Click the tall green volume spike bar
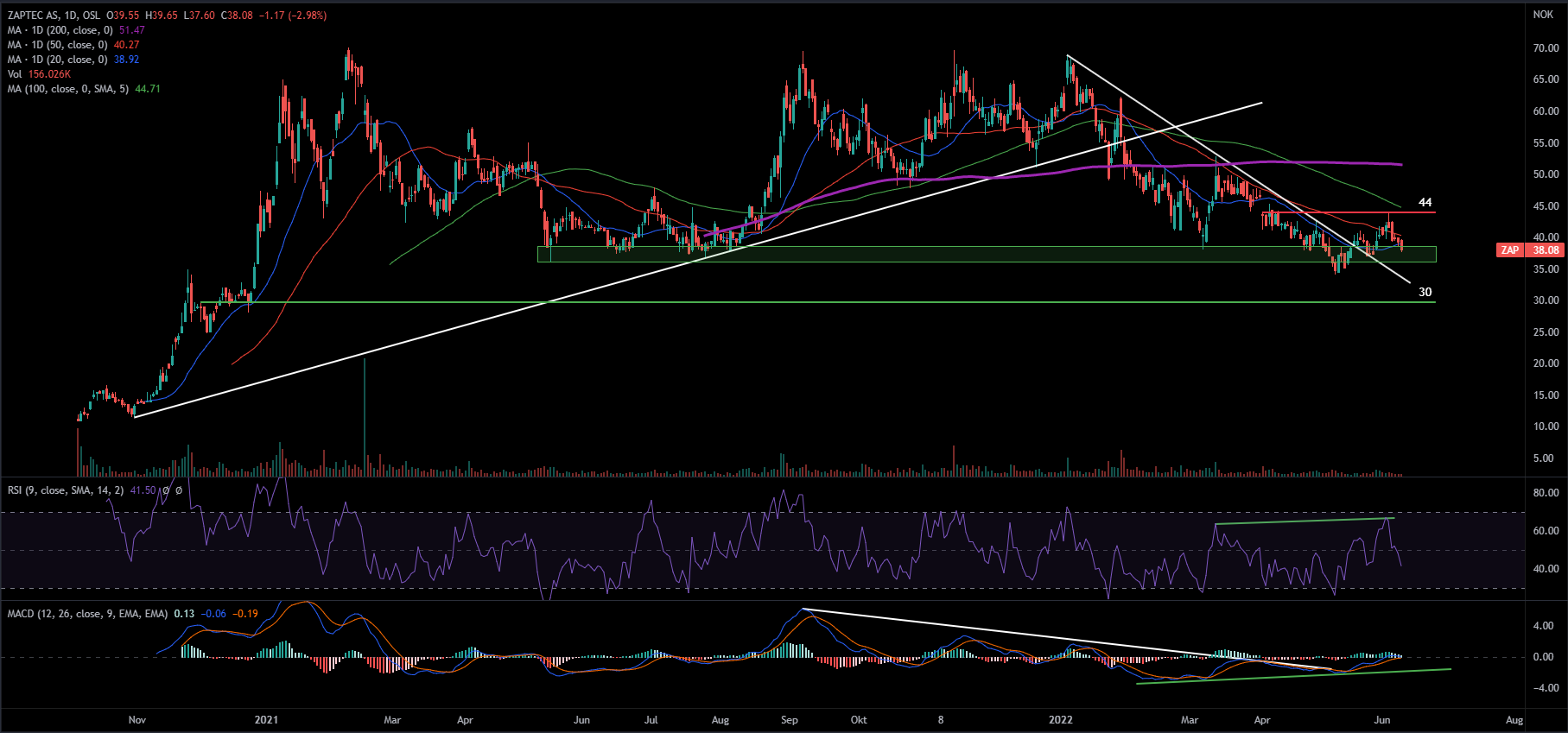 click(x=365, y=414)
